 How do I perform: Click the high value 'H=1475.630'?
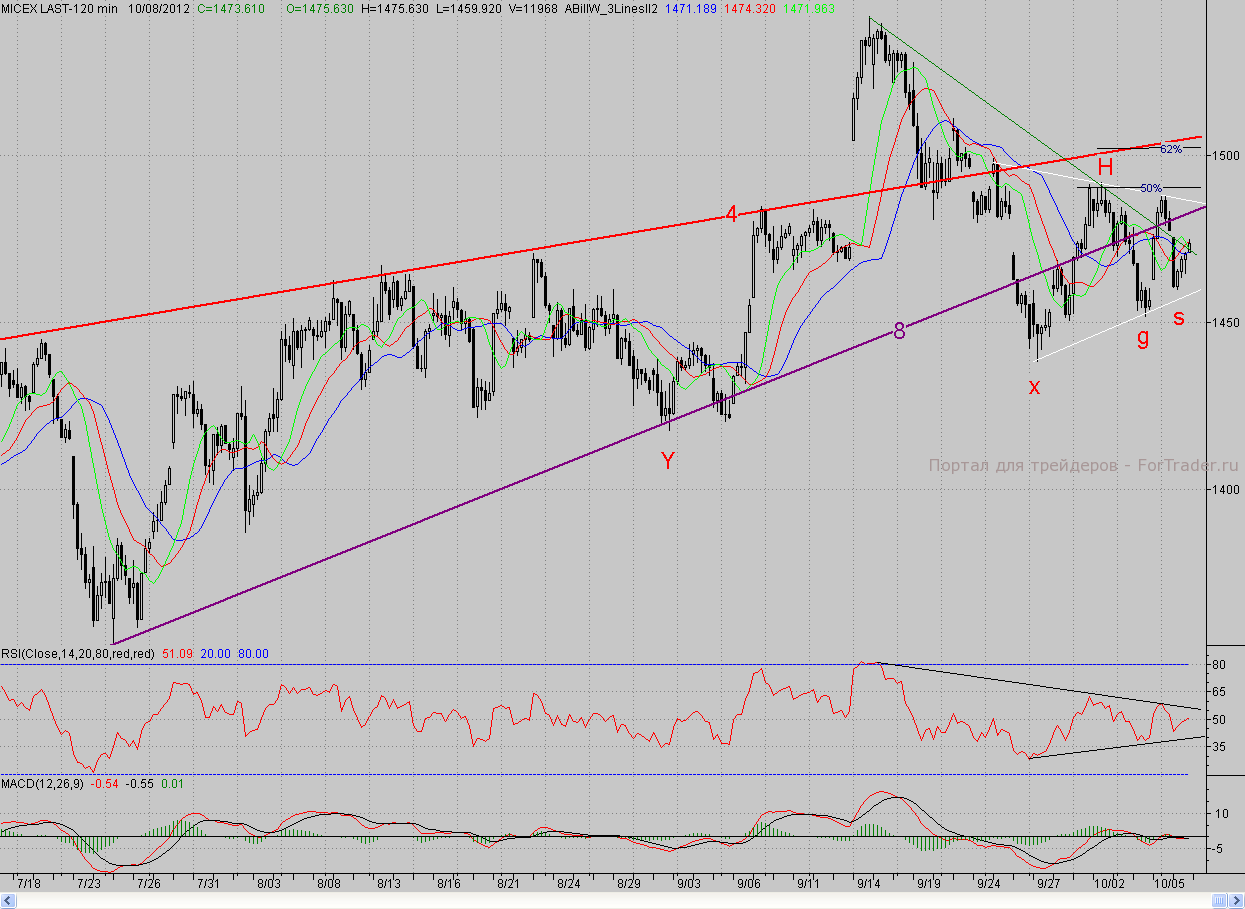[396, 7]
